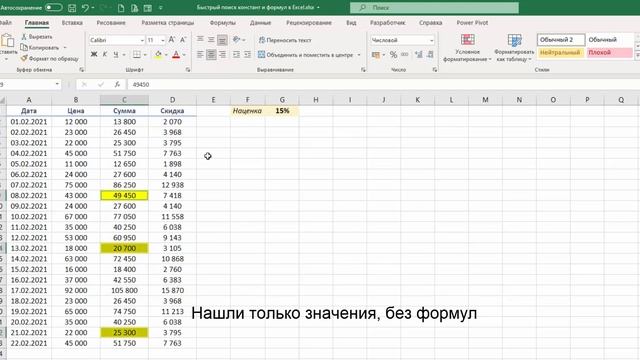Image resolution: width=640 pixels, height=360 pixels.
Task: Click the Decrease indent icon
Action: 236,54
